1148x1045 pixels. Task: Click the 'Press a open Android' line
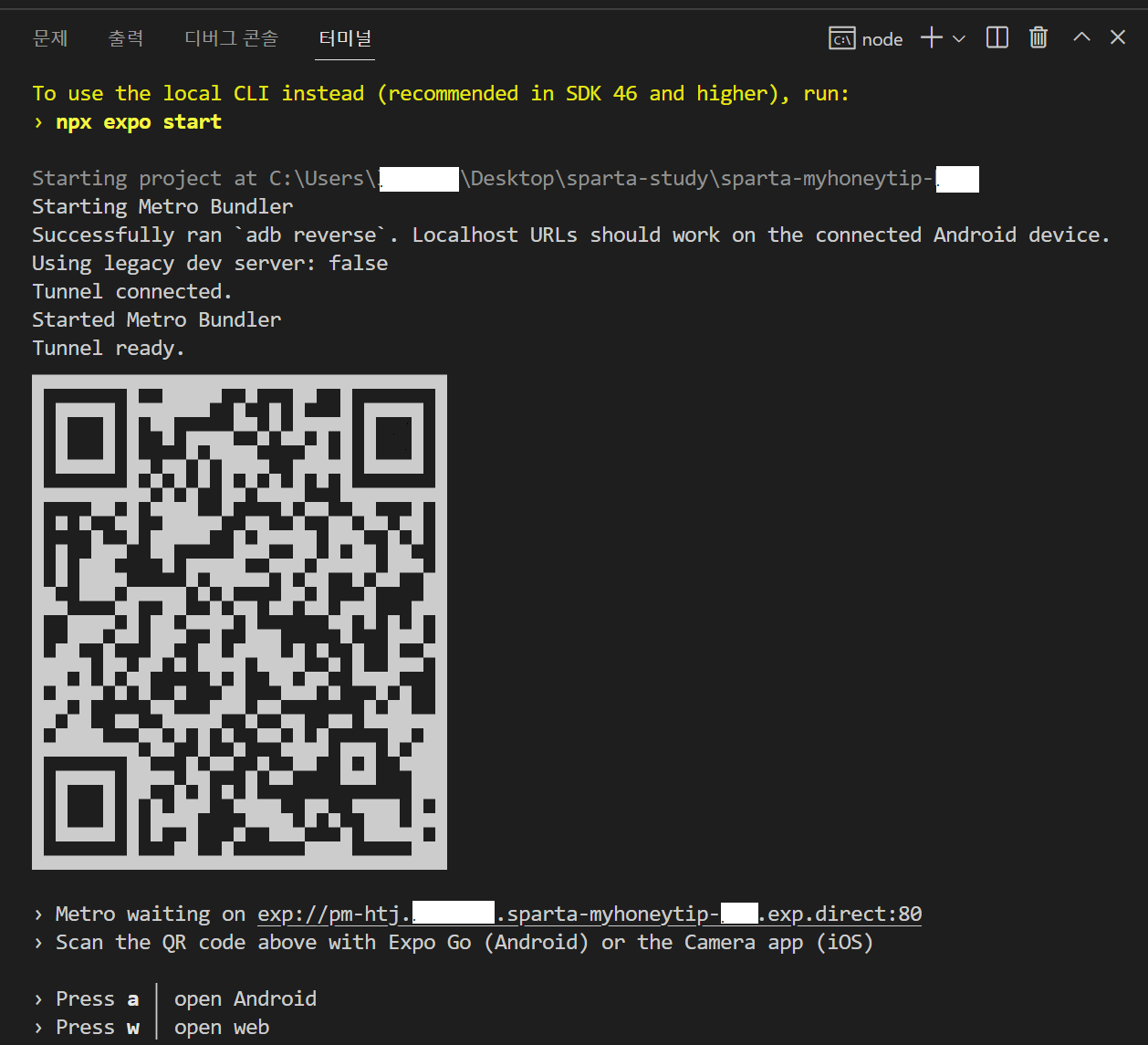(x=175, y=998)
